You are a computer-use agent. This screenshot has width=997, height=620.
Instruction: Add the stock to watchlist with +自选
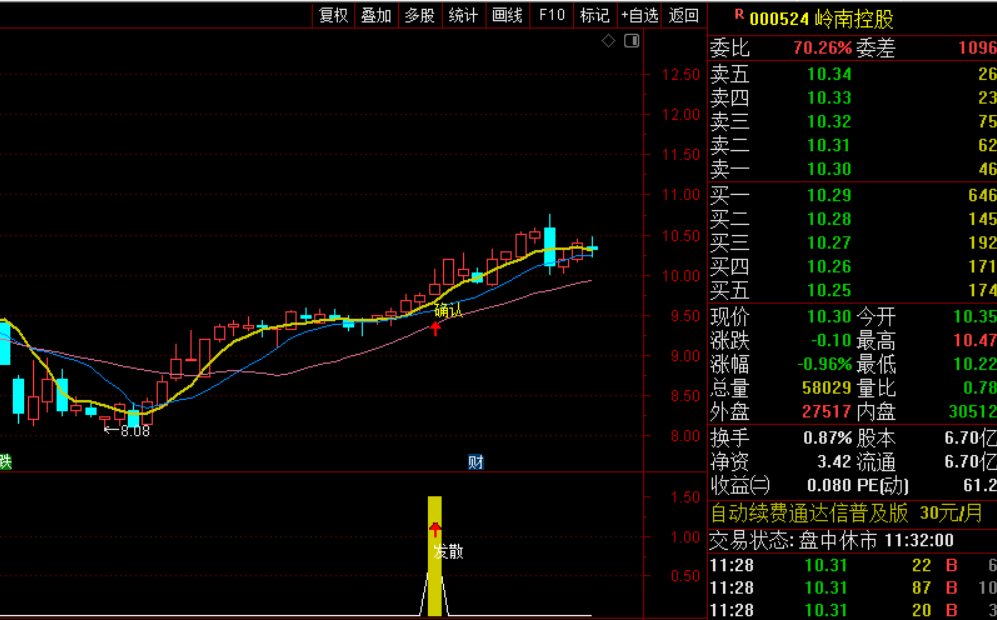[639, 15]
